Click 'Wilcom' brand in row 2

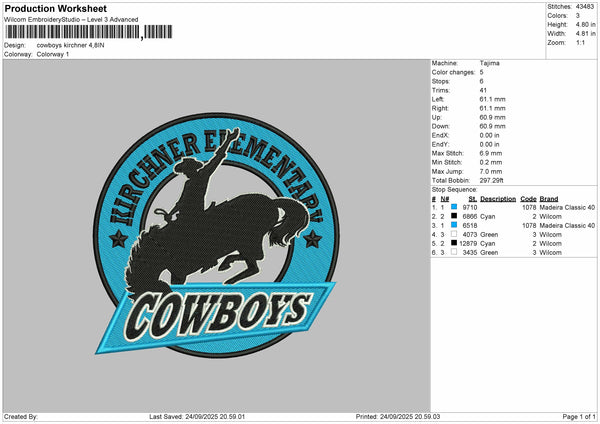point(551,217)
